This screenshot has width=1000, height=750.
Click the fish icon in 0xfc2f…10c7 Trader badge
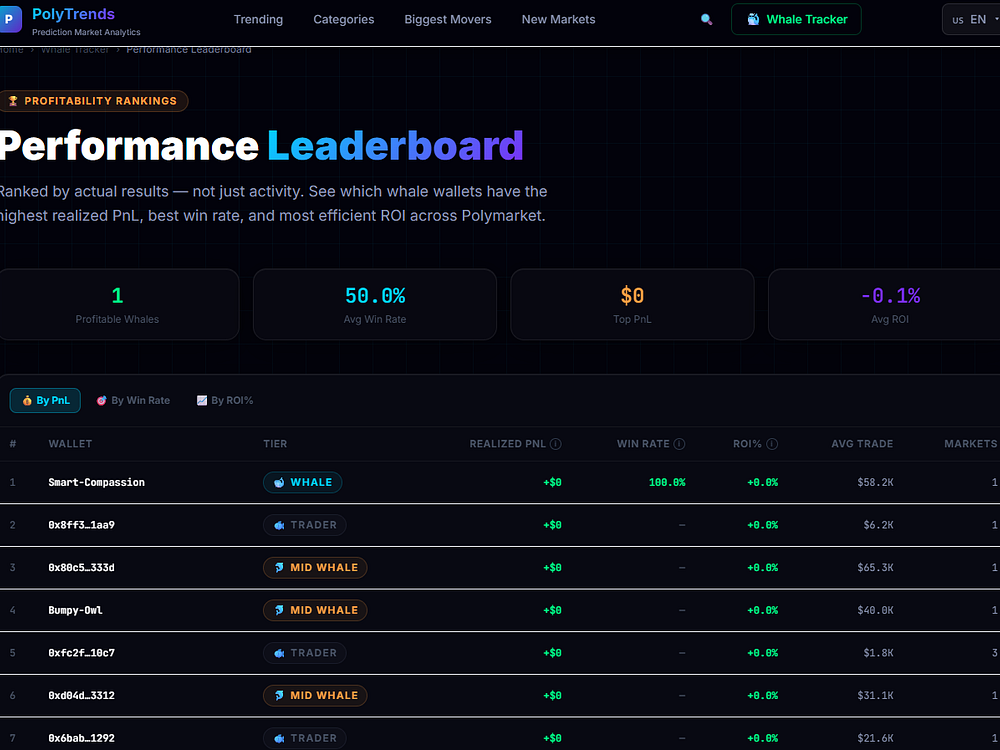[279, 653]
